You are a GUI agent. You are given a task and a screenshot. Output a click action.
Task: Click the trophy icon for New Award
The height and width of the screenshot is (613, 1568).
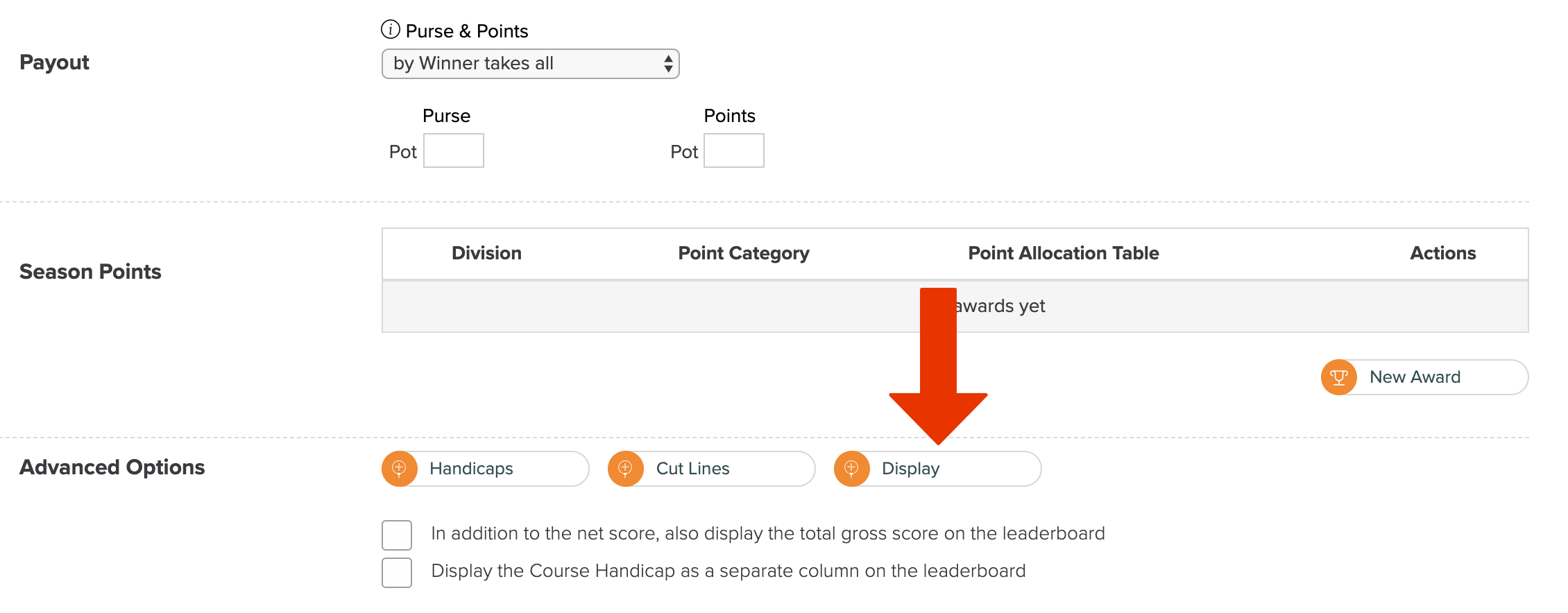pos(1338,377)
